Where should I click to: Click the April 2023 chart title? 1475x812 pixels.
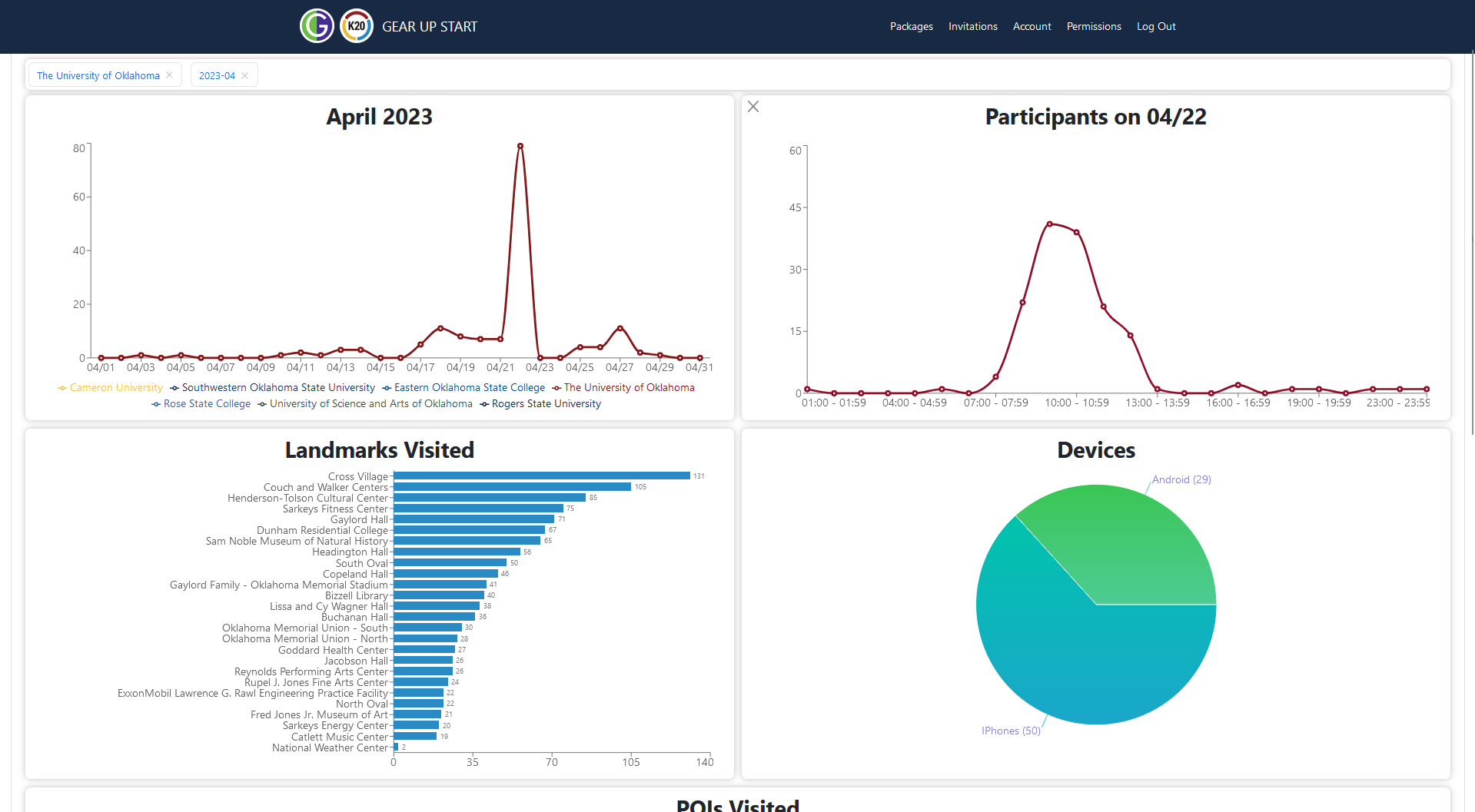point(380,117)
